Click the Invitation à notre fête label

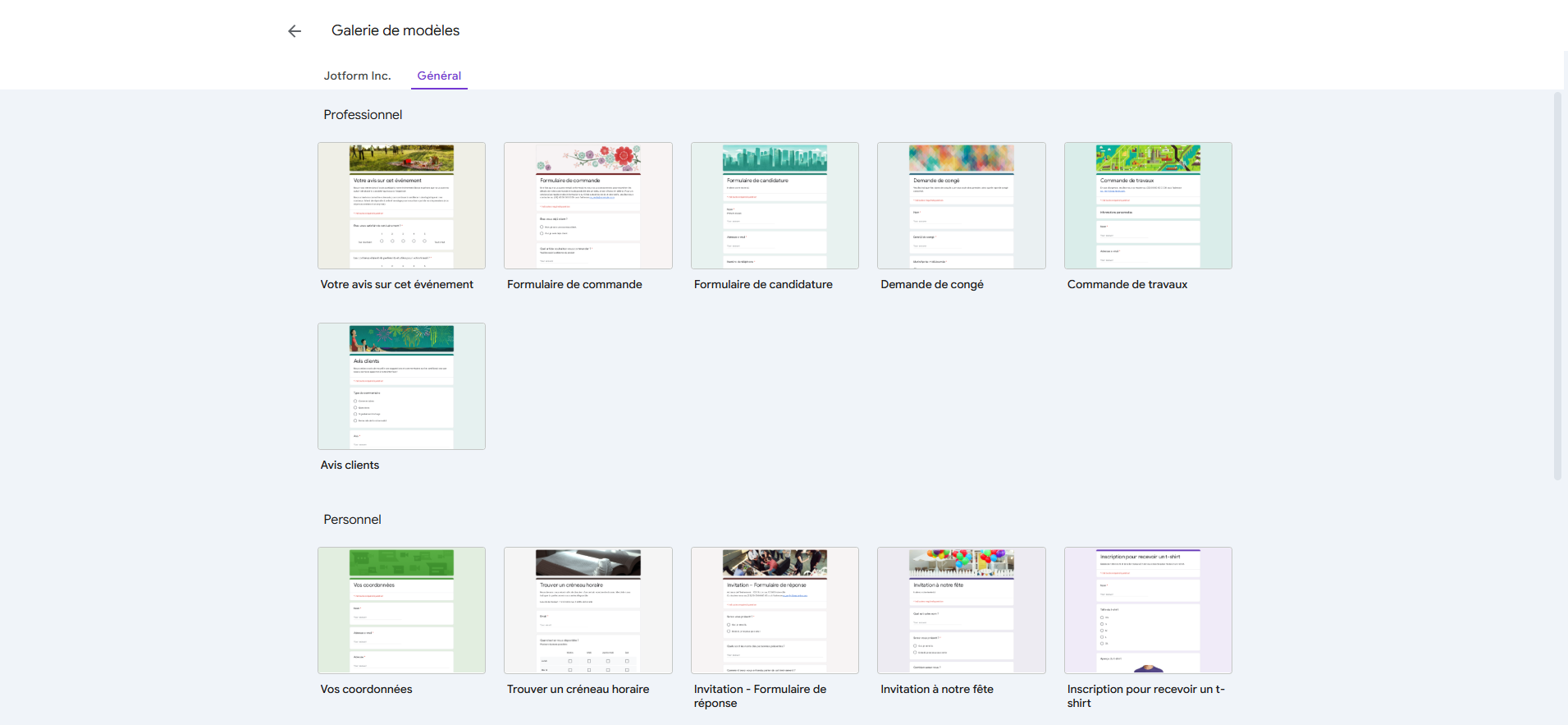click(937, 689)
